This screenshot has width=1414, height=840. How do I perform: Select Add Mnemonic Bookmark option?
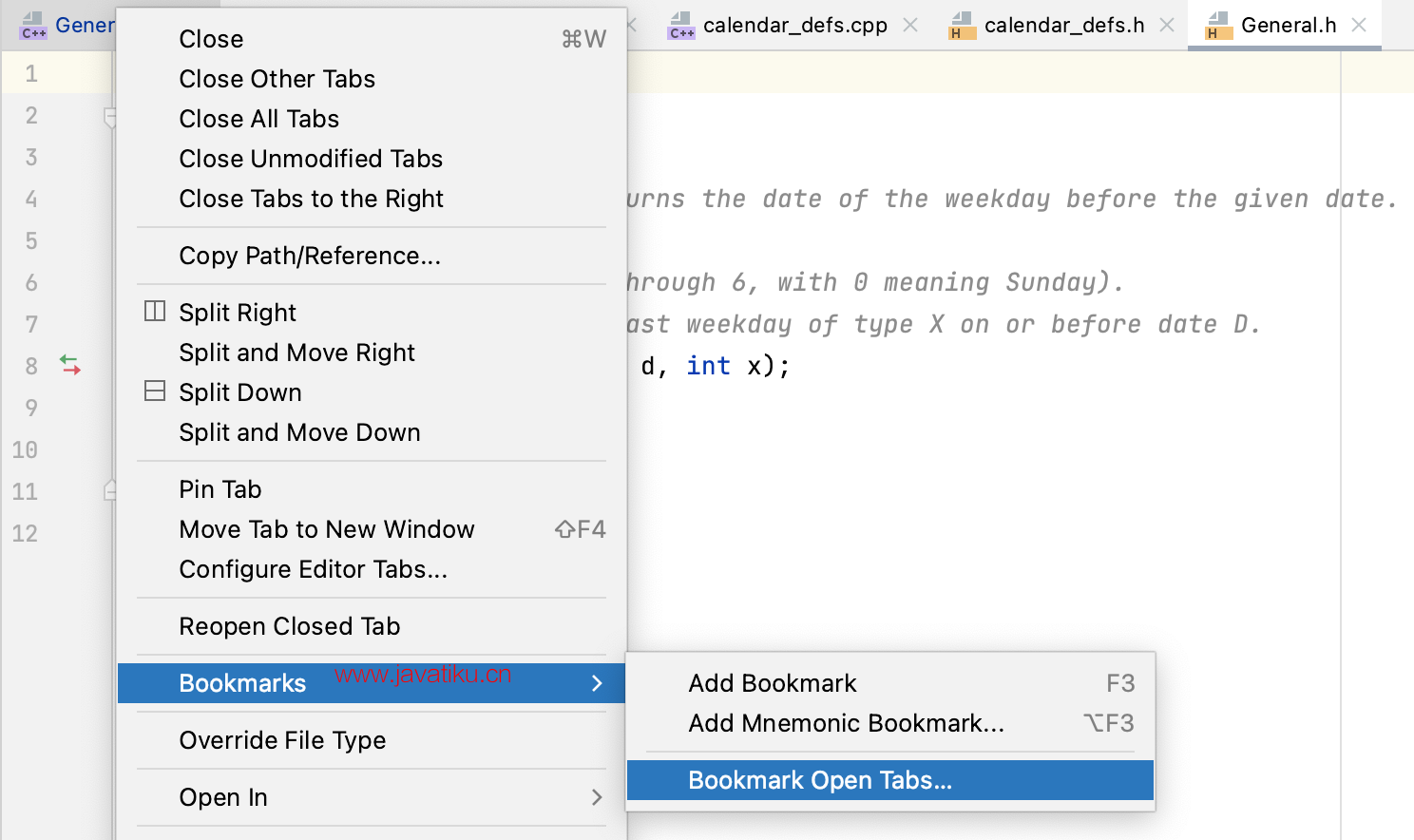[x=890, y=723]
